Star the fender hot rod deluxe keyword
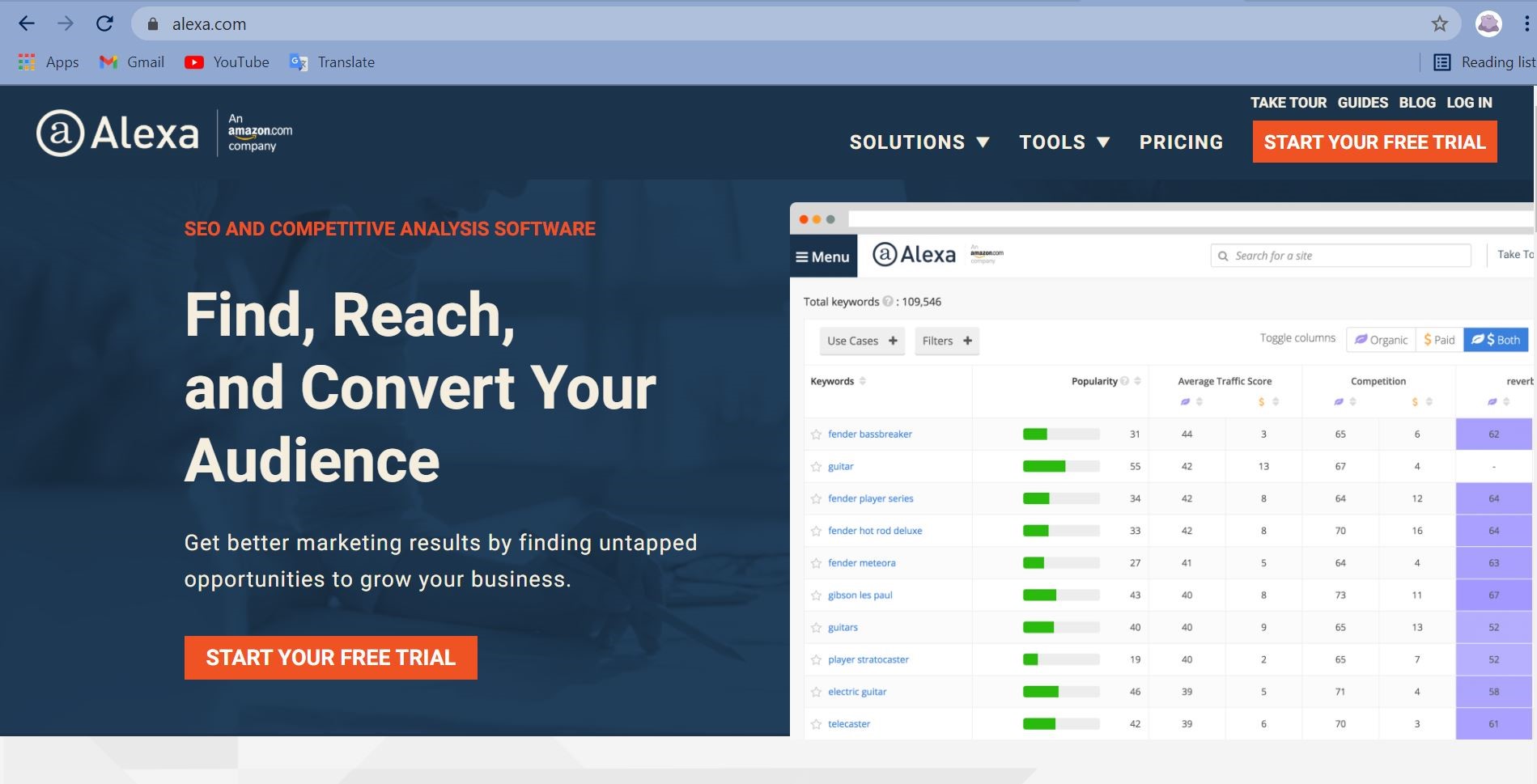 [816, 532]
